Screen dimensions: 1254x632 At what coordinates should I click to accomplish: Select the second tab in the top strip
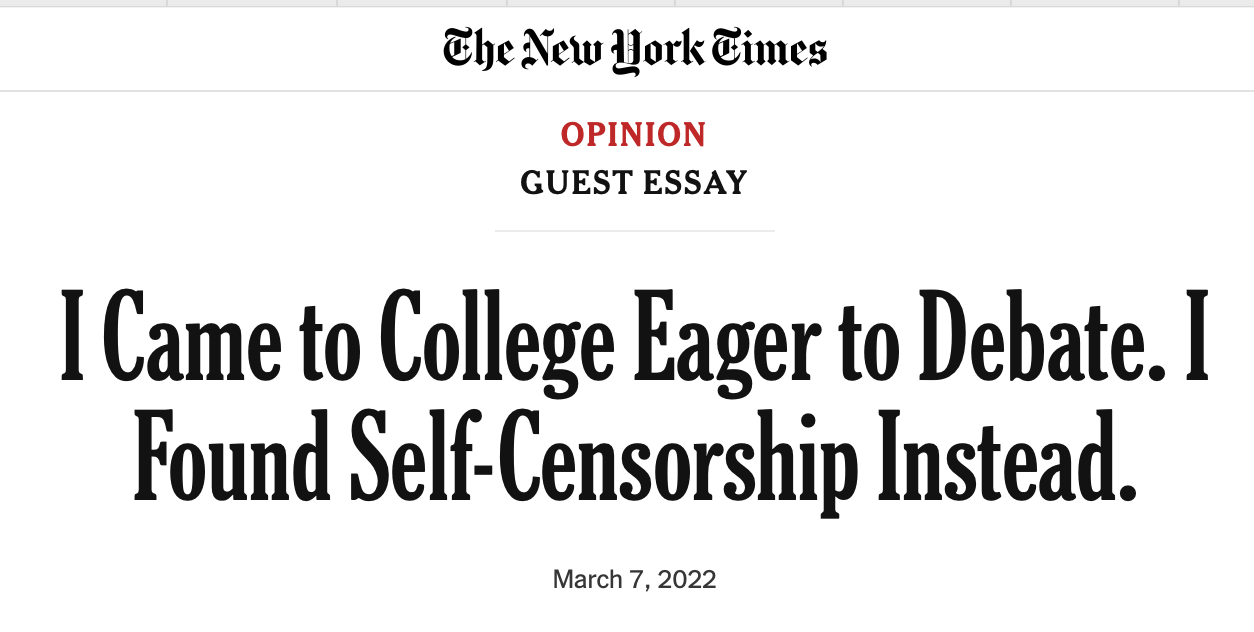pos(252,3)
